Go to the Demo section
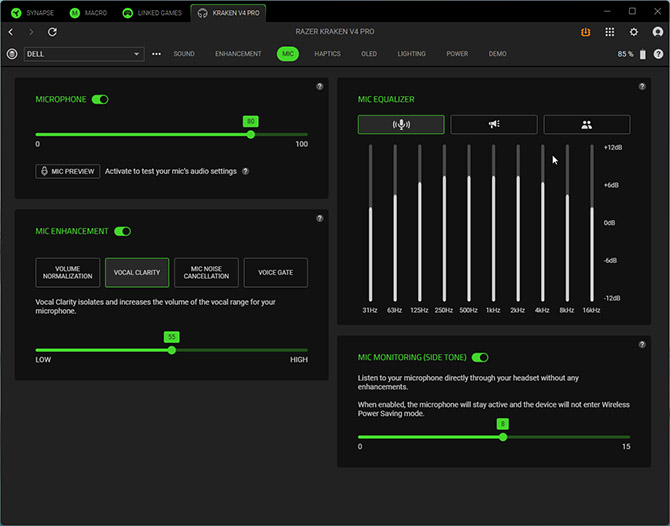The image size is (670, 526). point(497,54)
